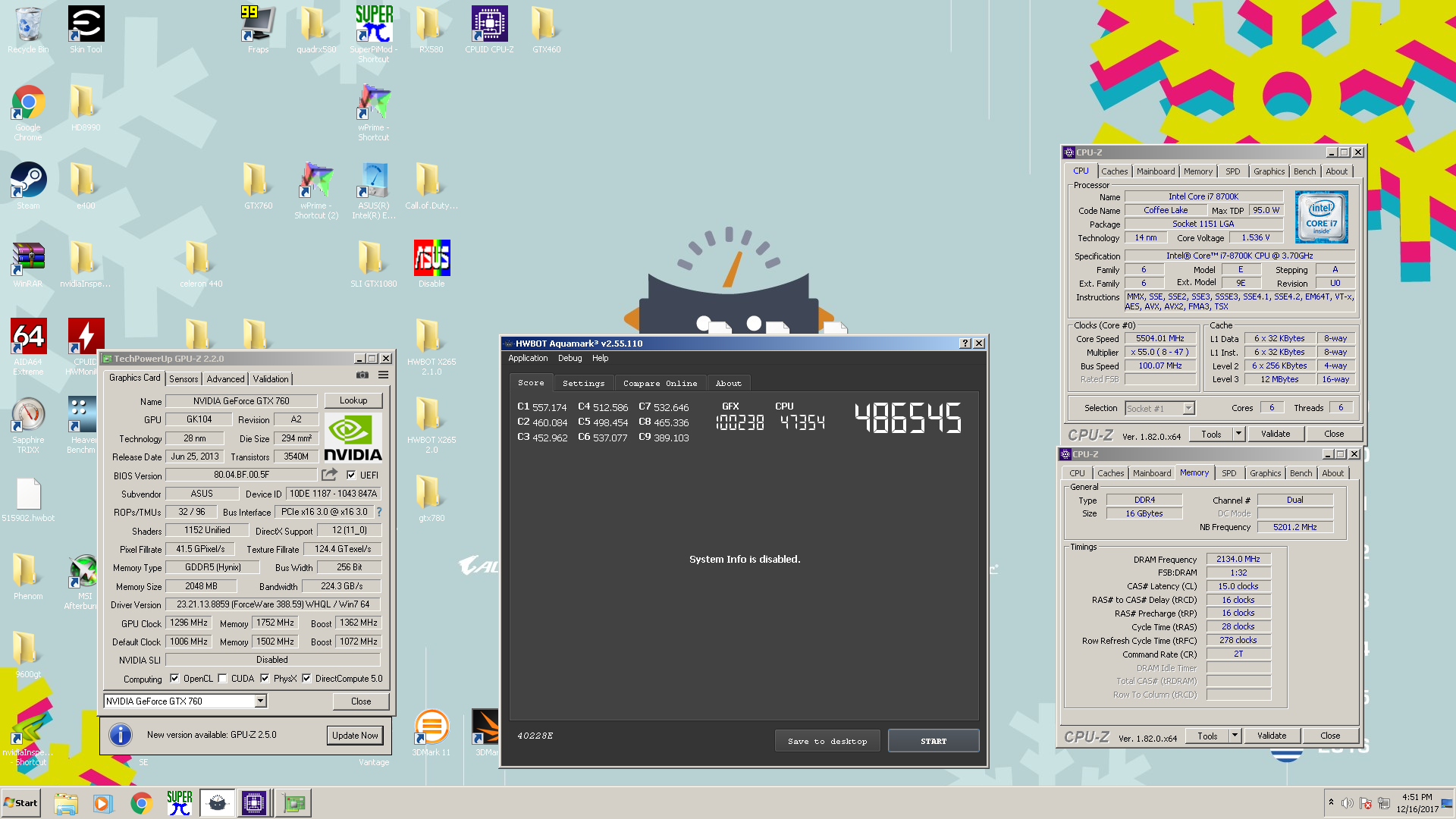Image resolution: width=1456 pixels, height=819 pixels.
Task: Open the GPU selector dropdown in GPU-Z
Action: [x=260, y=701]
